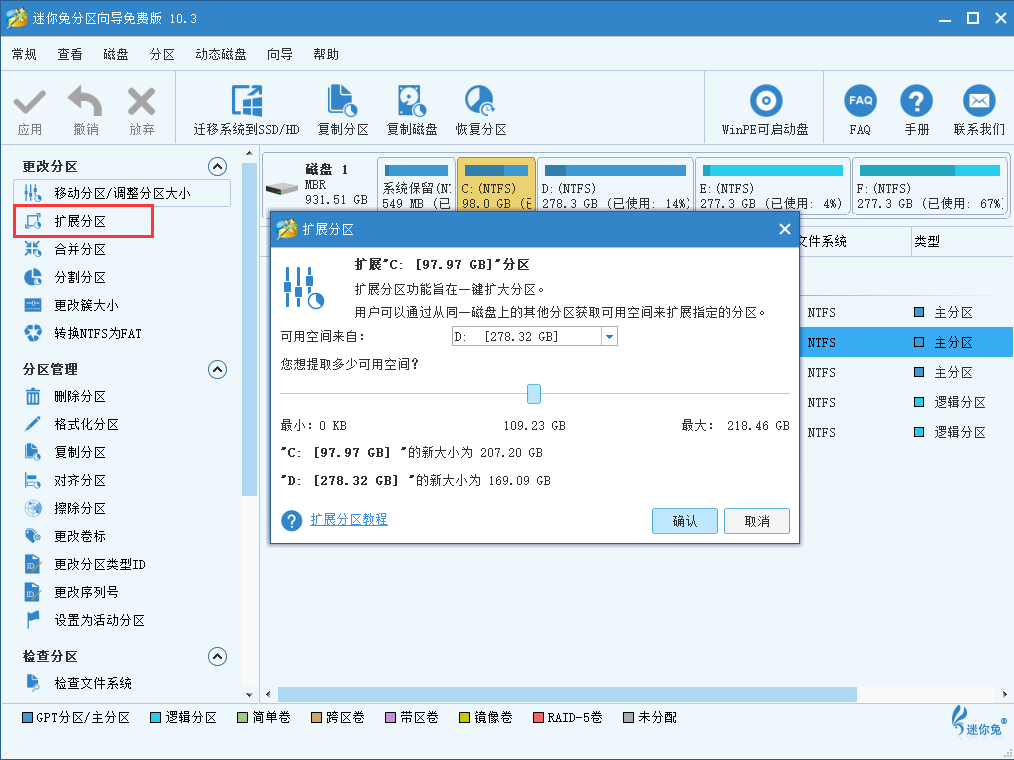The image size is (1014, 760).
Task: Click the Recover Partition (恢复分区) toolbar icon
Action: (x=480, y=101)
